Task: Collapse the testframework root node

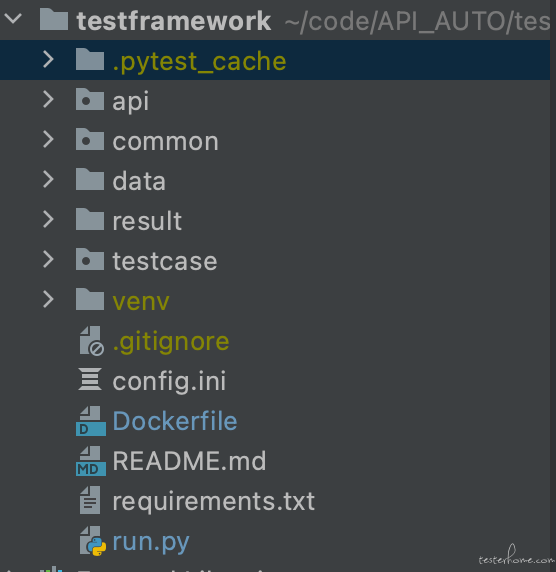Action: tap(13, 18)
